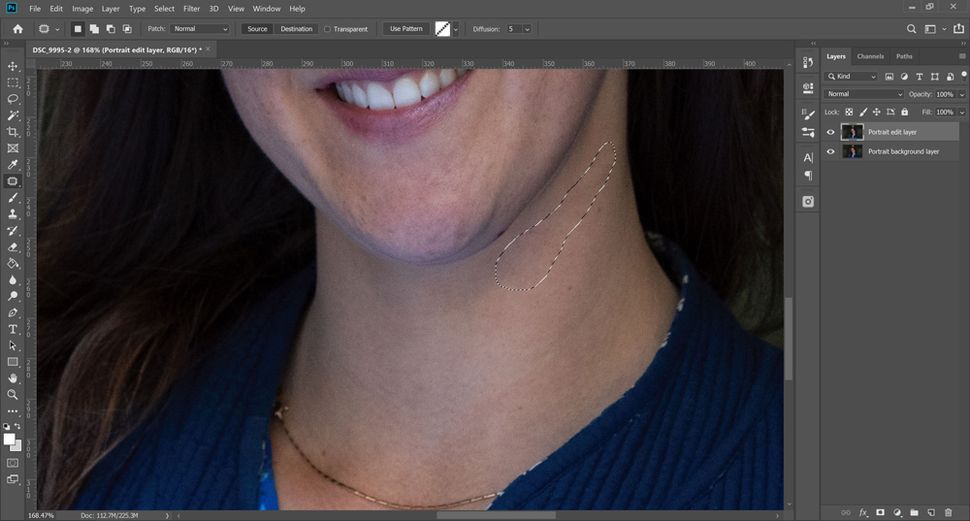Toggle filter for pixel layers
Screen dimensions: 970x521
pos(889,77)
